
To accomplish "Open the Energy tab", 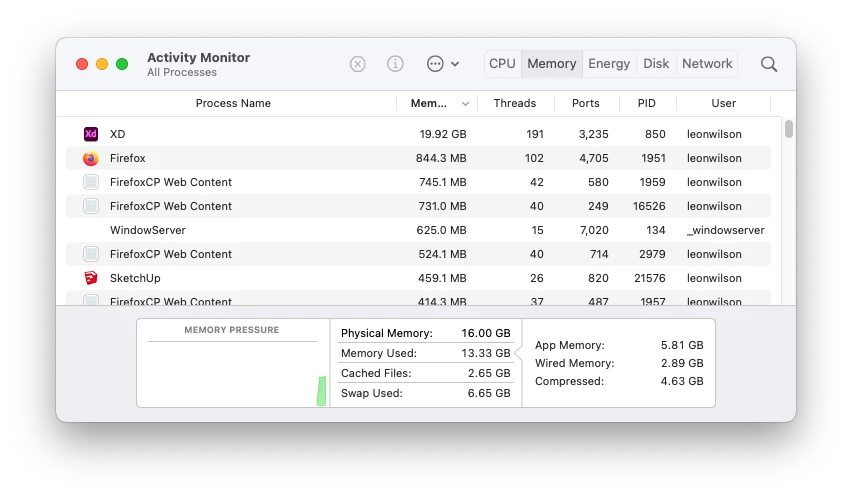I will (609, 64).
